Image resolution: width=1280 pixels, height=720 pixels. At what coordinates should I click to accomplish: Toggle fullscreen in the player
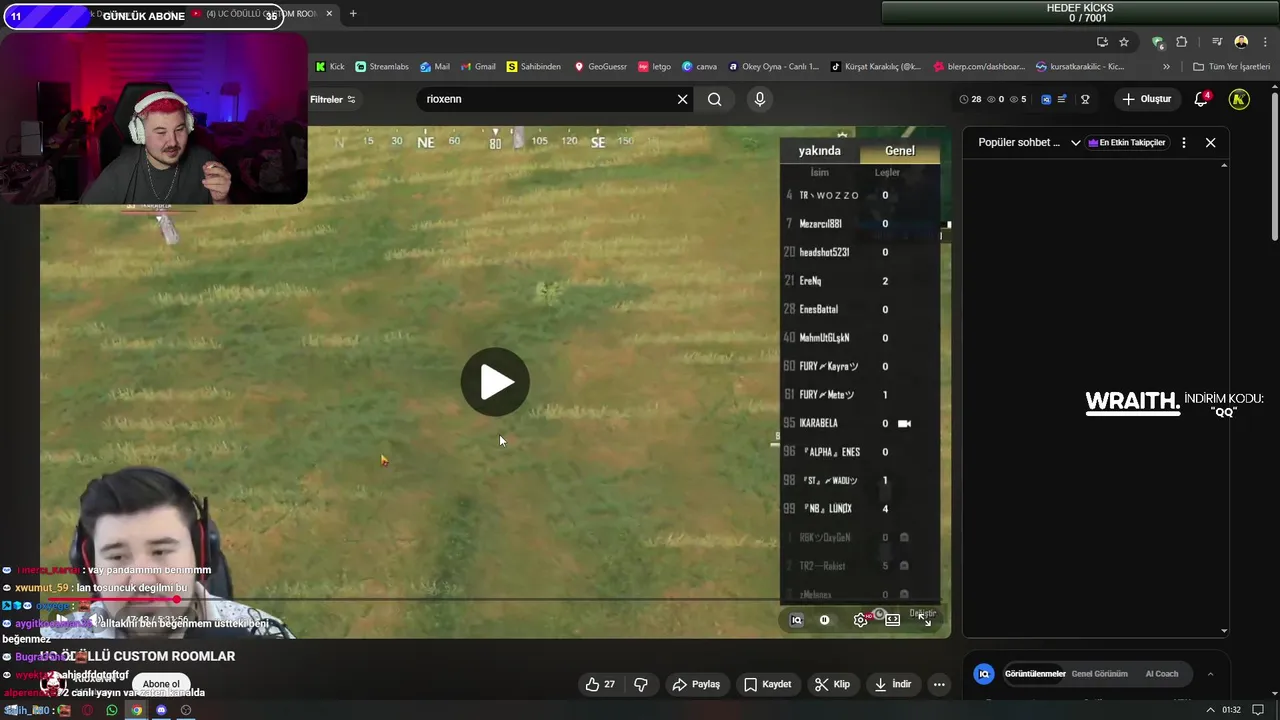tap(925, 620)
